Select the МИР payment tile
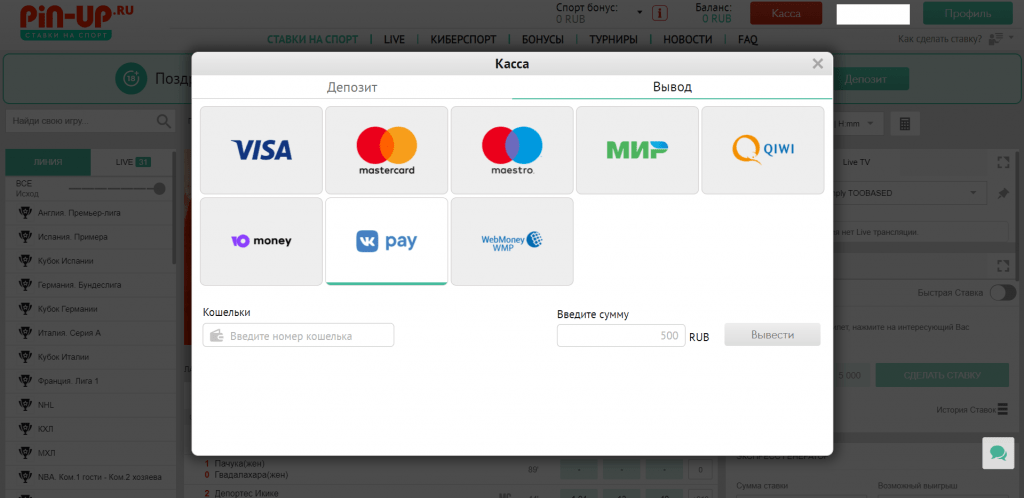 tap(637, 150)
